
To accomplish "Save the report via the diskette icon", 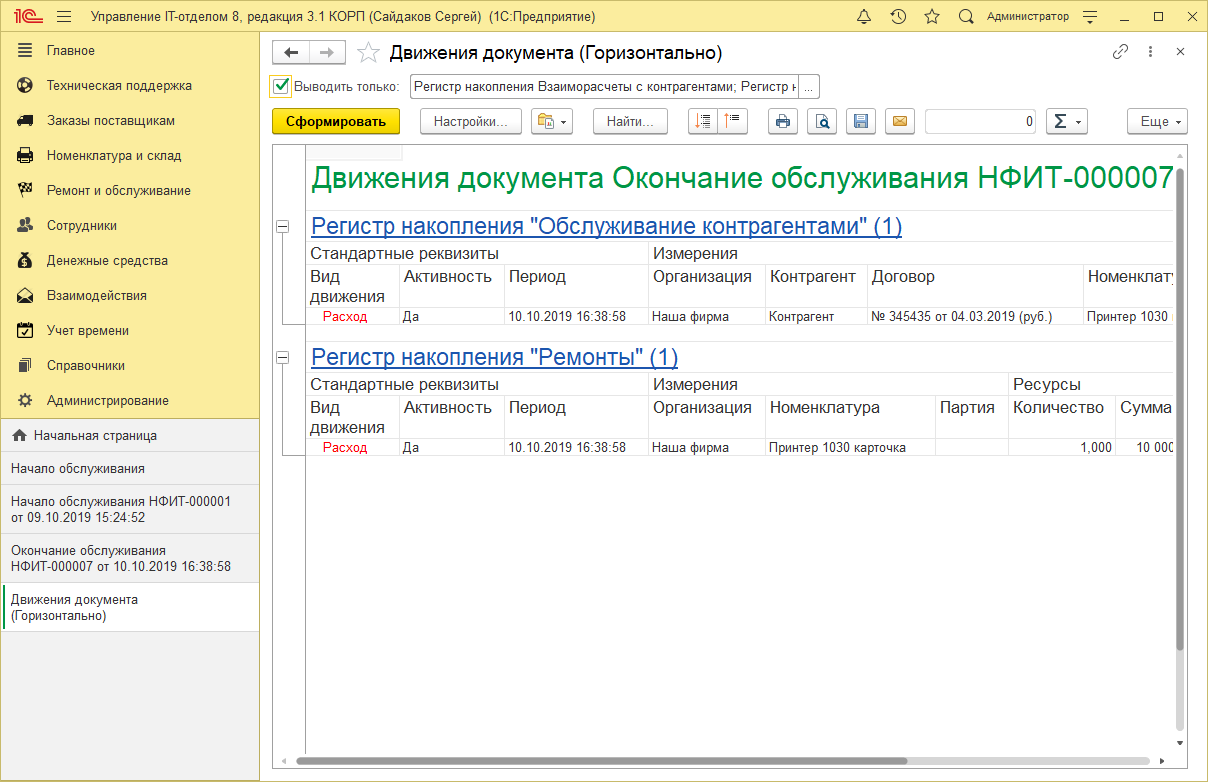I will point(861,121).
